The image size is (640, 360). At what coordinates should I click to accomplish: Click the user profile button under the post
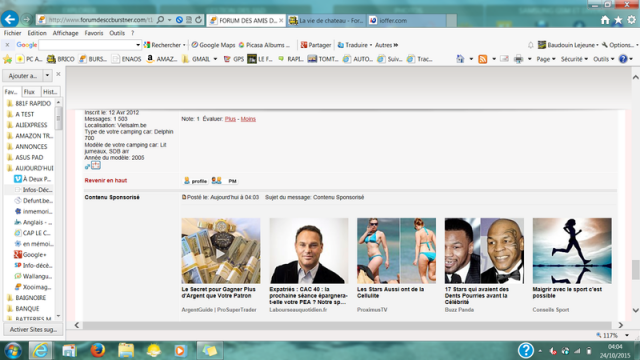tap(196, 181)
